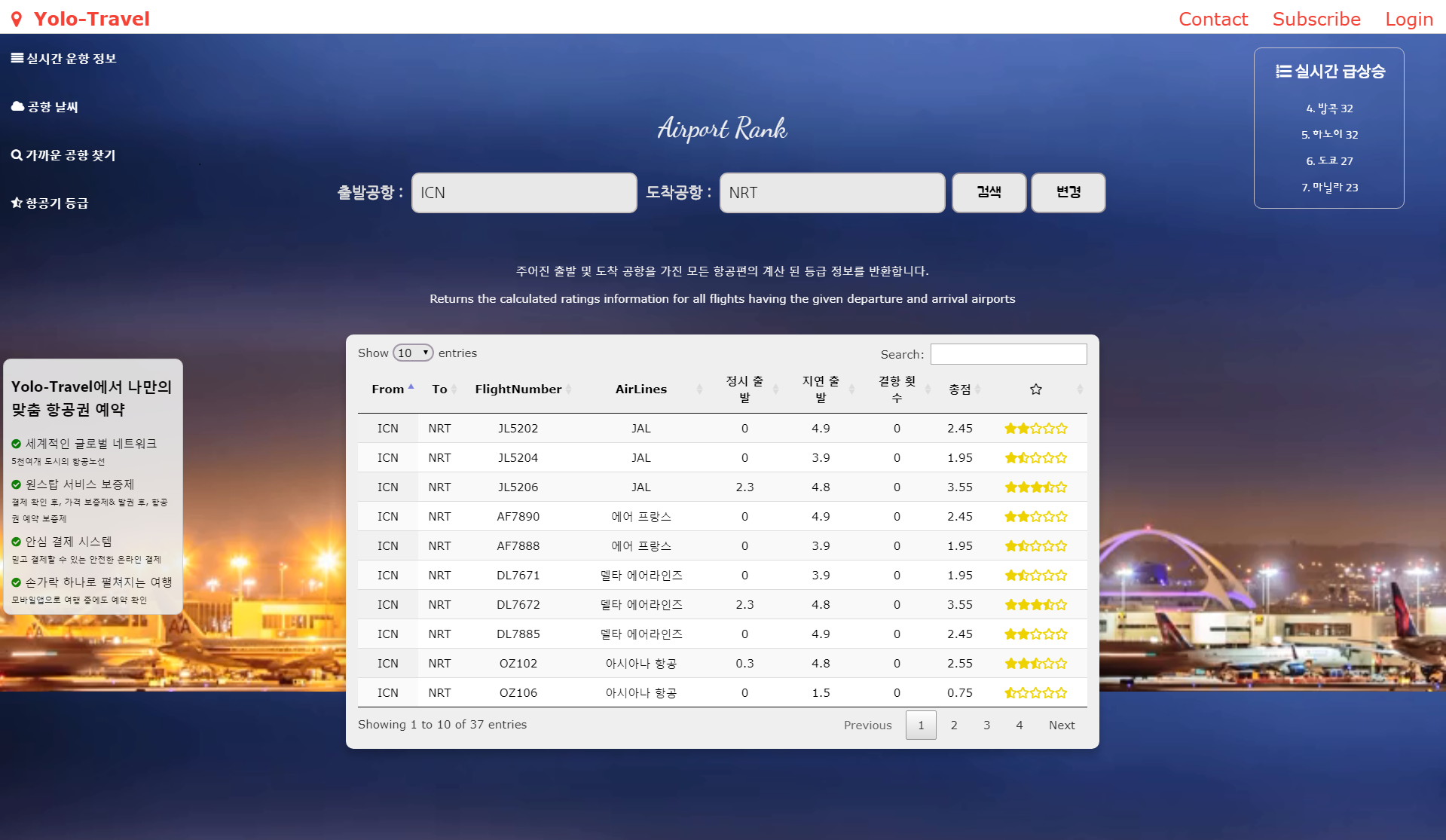Go to page 1 of results

point(921,725)
